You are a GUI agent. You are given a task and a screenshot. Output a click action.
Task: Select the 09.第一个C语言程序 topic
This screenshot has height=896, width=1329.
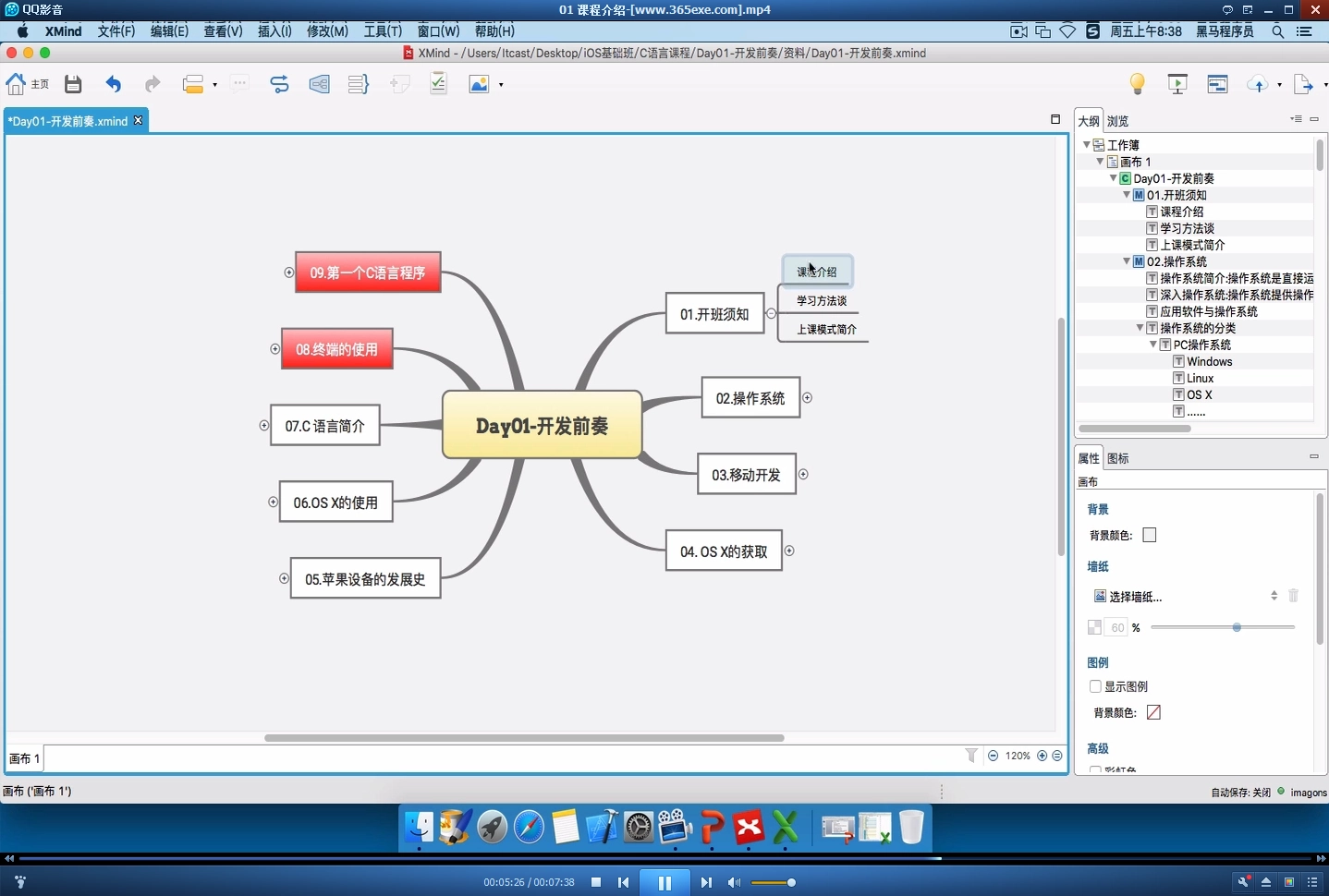[368, 272]
